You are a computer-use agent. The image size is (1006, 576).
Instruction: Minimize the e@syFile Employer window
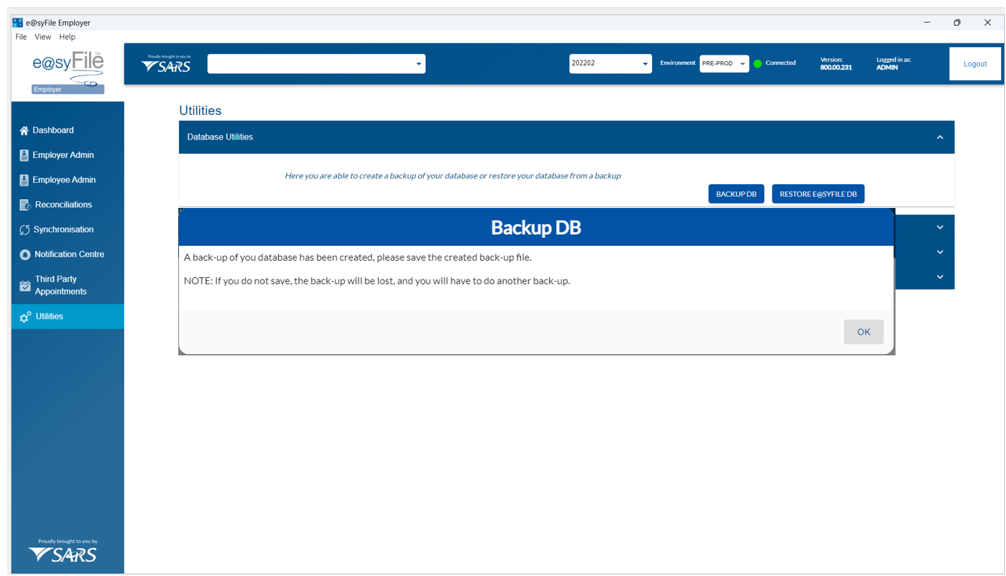[x=927, y=22]
